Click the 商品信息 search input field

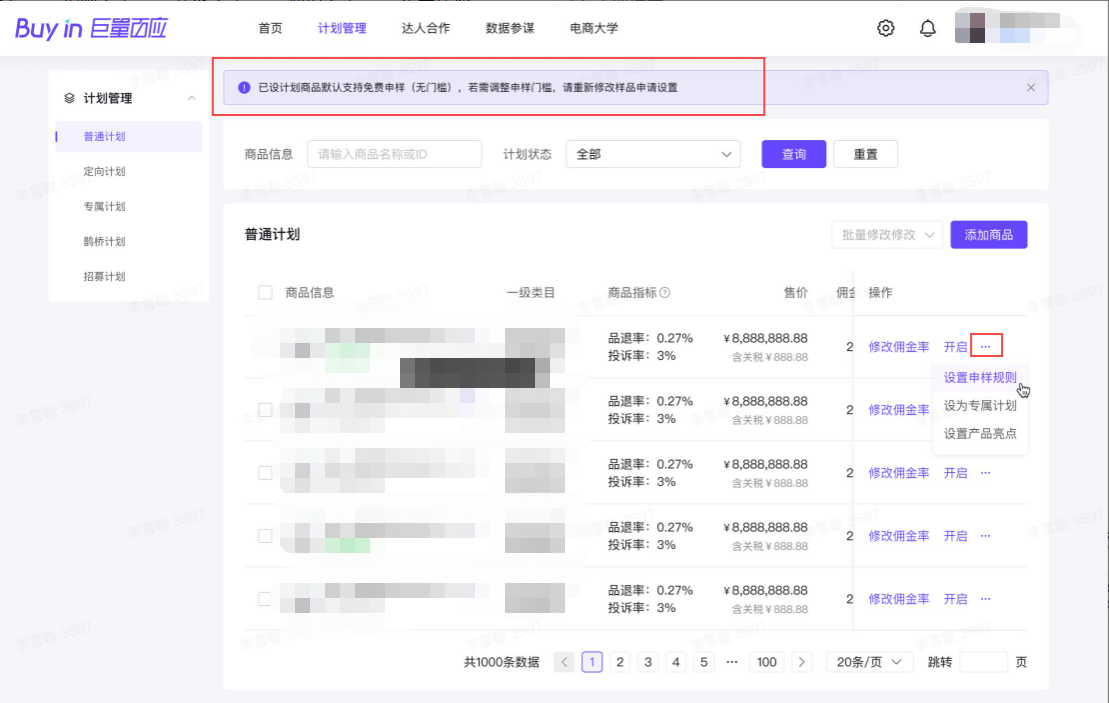click(x=394, y=154)
